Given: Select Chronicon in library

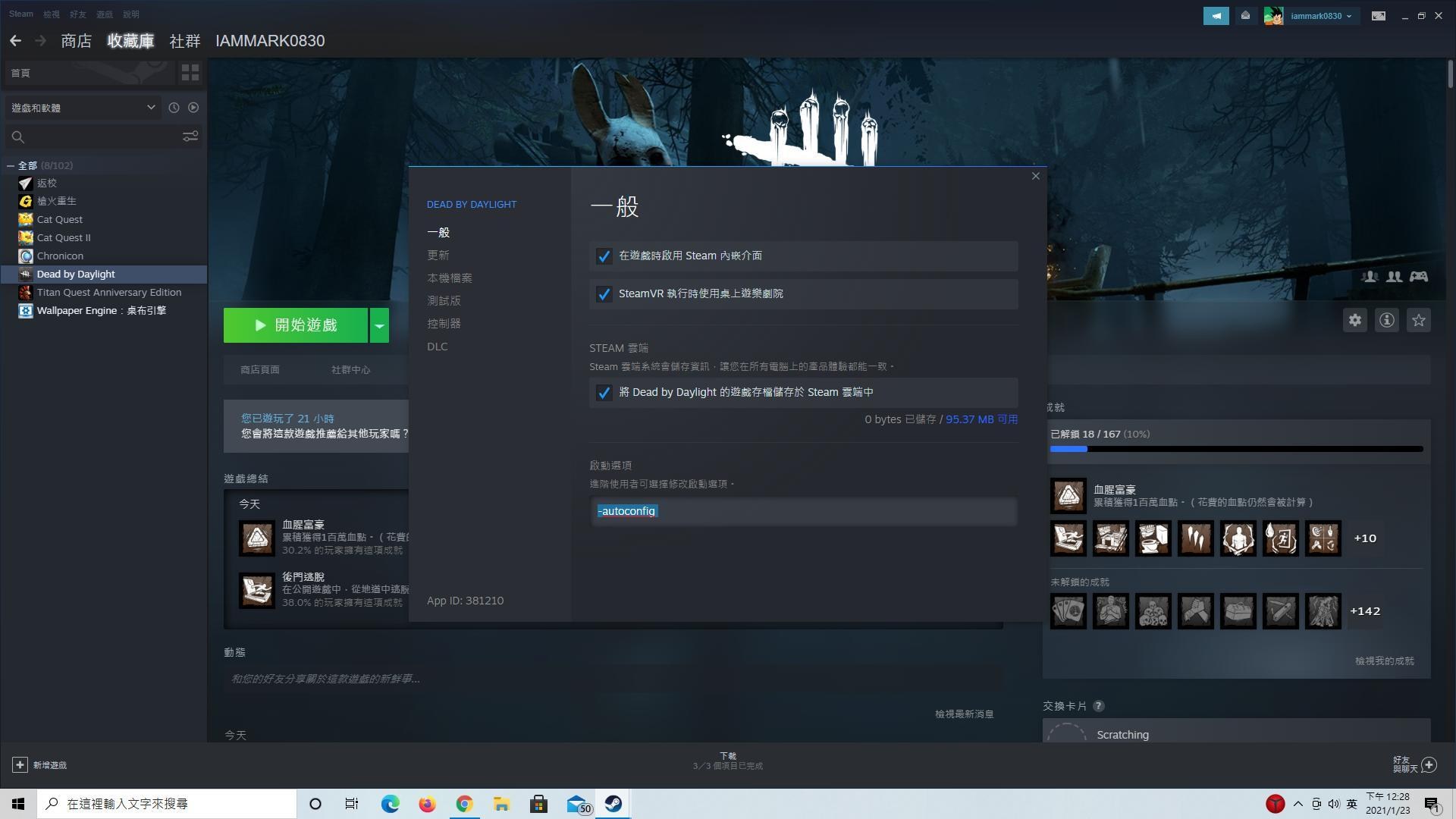Looking at the screenshot, I should tap(60, 256).
